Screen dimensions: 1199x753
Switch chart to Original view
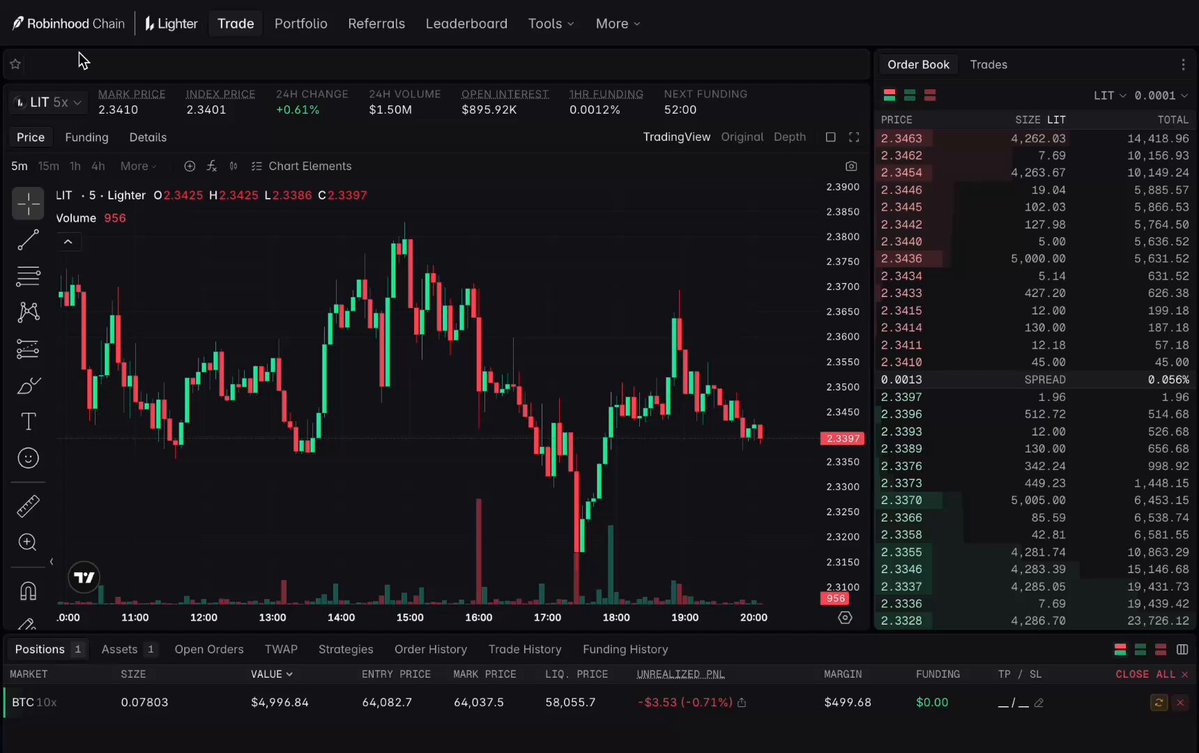(742, 137)
